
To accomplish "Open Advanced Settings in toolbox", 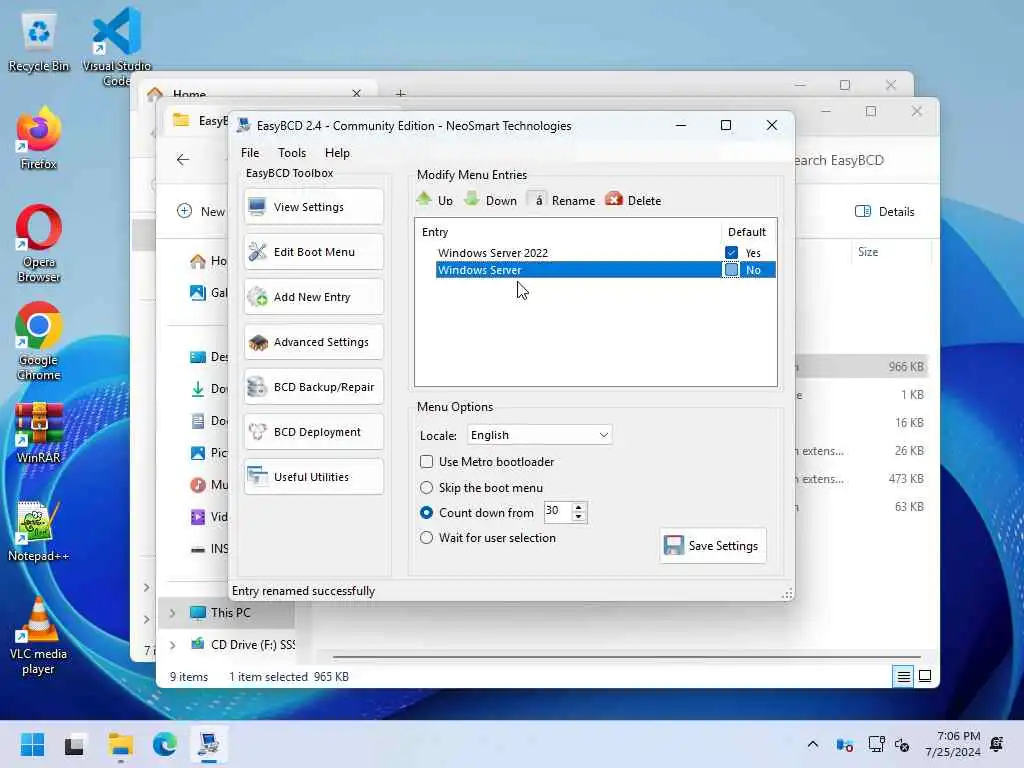I will 313,342.
